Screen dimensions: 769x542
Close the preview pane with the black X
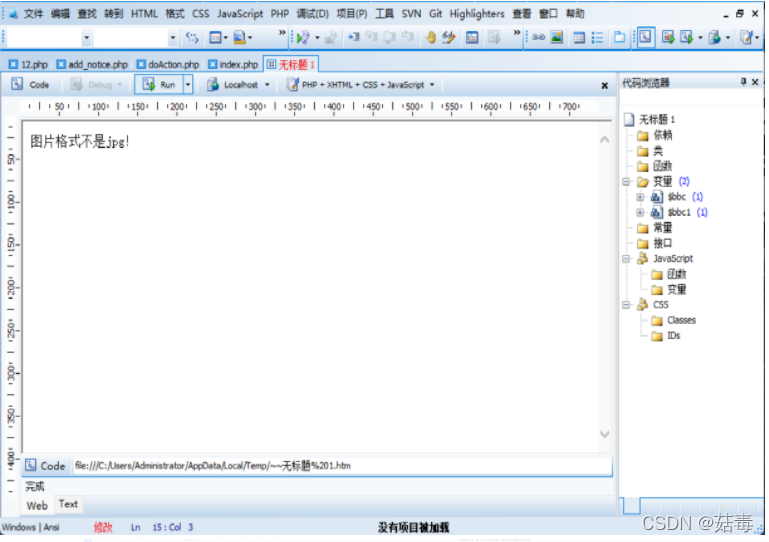coord(605,85)
